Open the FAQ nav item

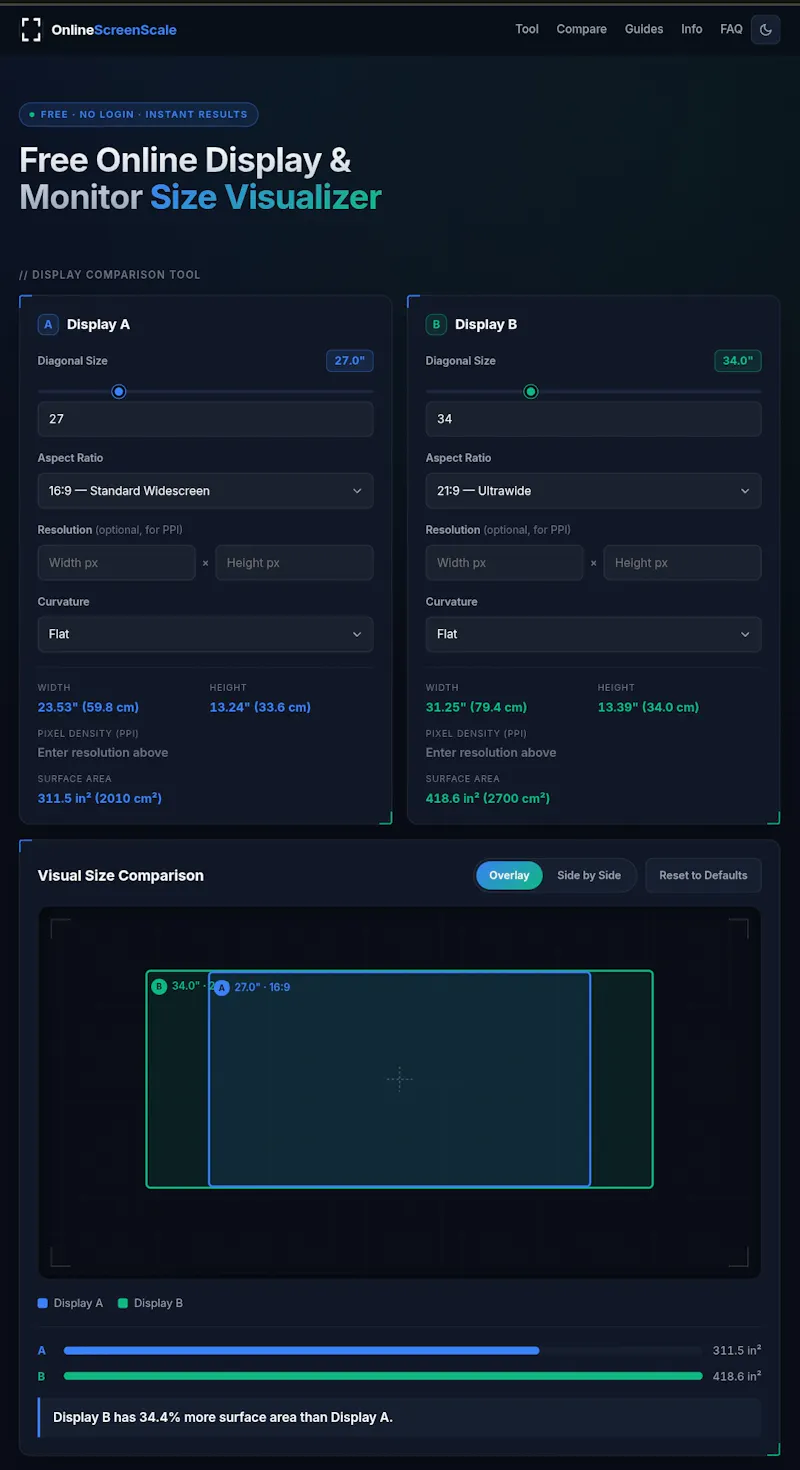pyautogui.click(x=732, y=29)
